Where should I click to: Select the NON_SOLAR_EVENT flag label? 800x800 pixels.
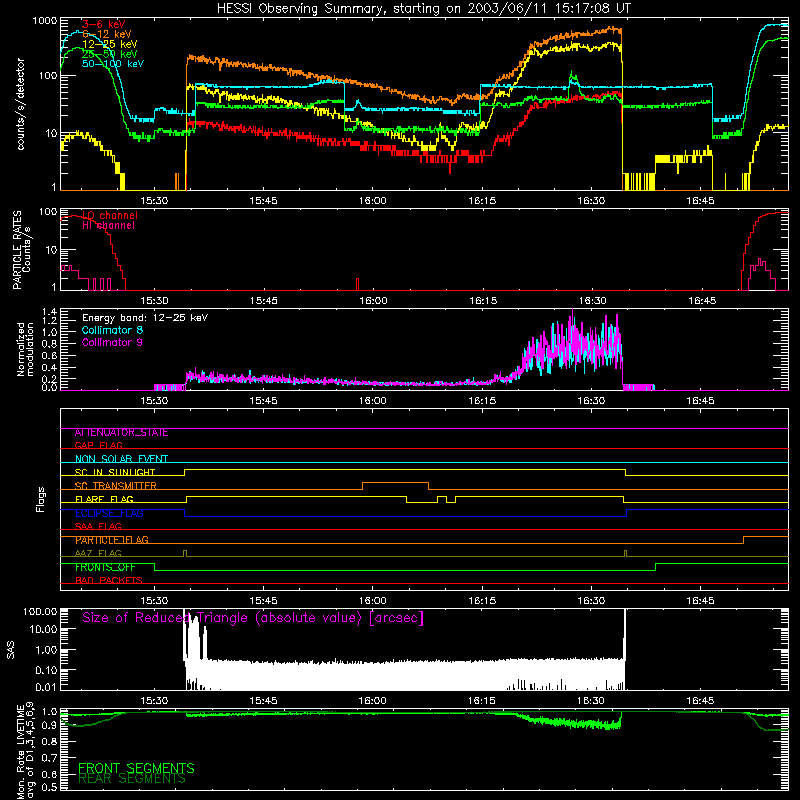coord(121,459)
